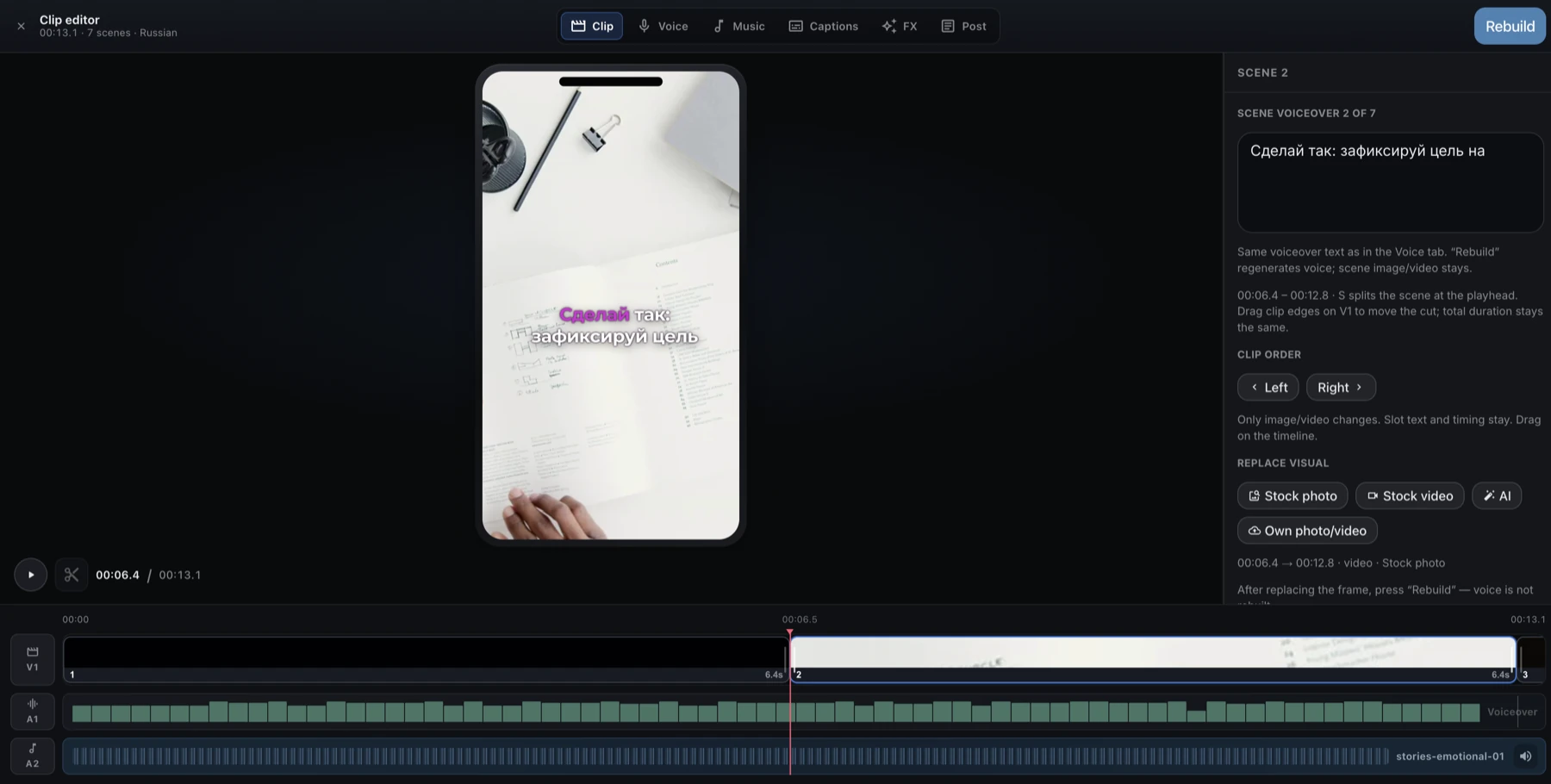Click the Rebuild button
The width and height of the screenshot is (1551, 784).
[x=1510, y=26]
